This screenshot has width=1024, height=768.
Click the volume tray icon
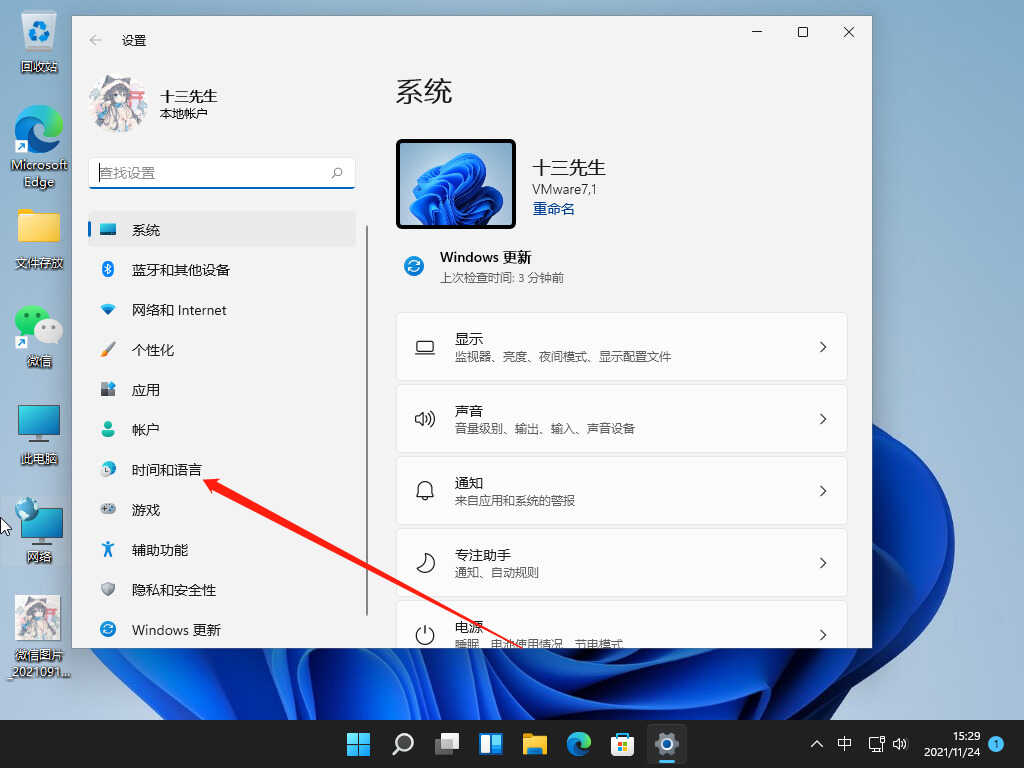click(900, 744)
